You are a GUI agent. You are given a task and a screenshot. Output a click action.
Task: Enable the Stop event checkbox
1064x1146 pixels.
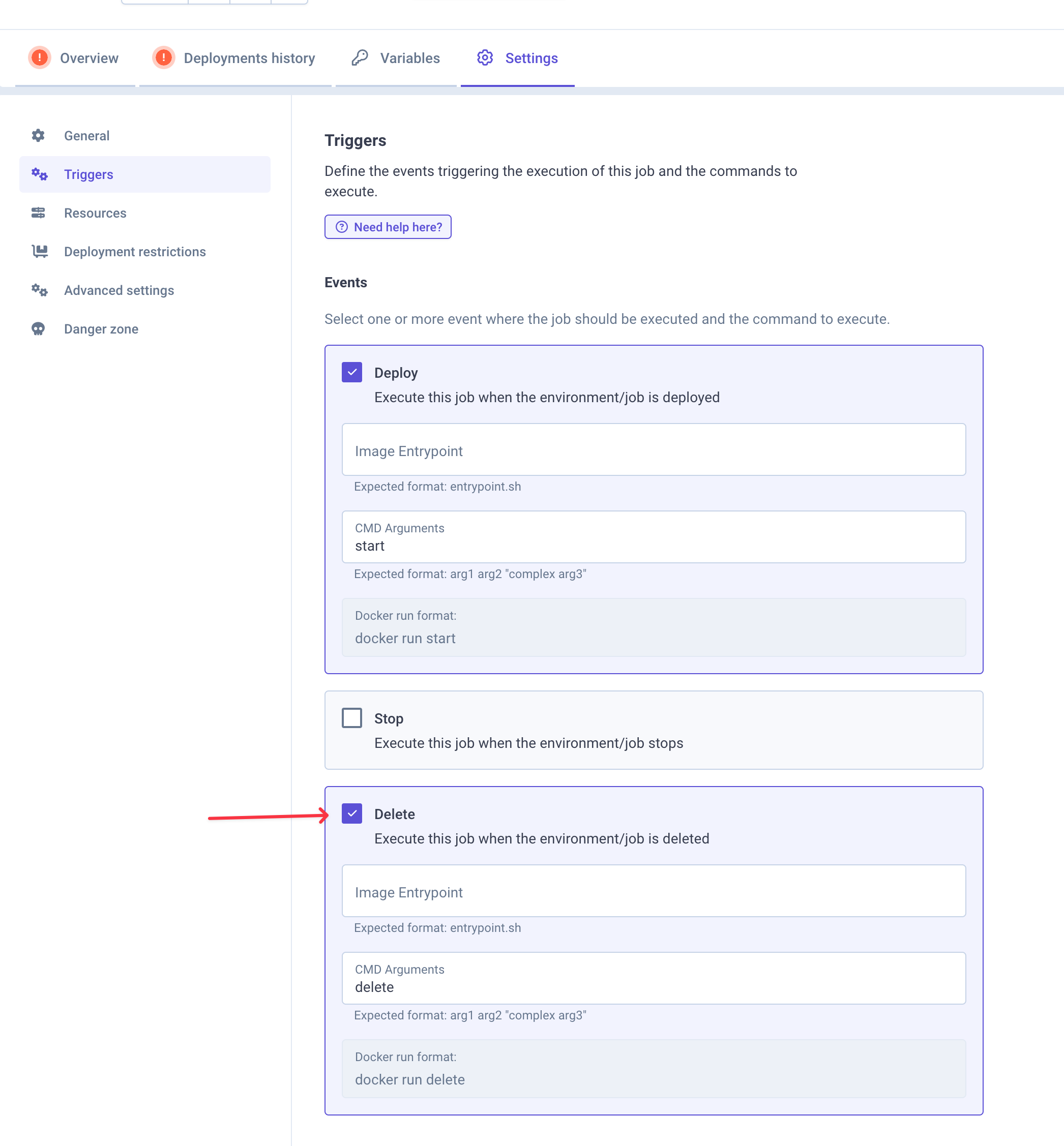[x=352, y=718]
